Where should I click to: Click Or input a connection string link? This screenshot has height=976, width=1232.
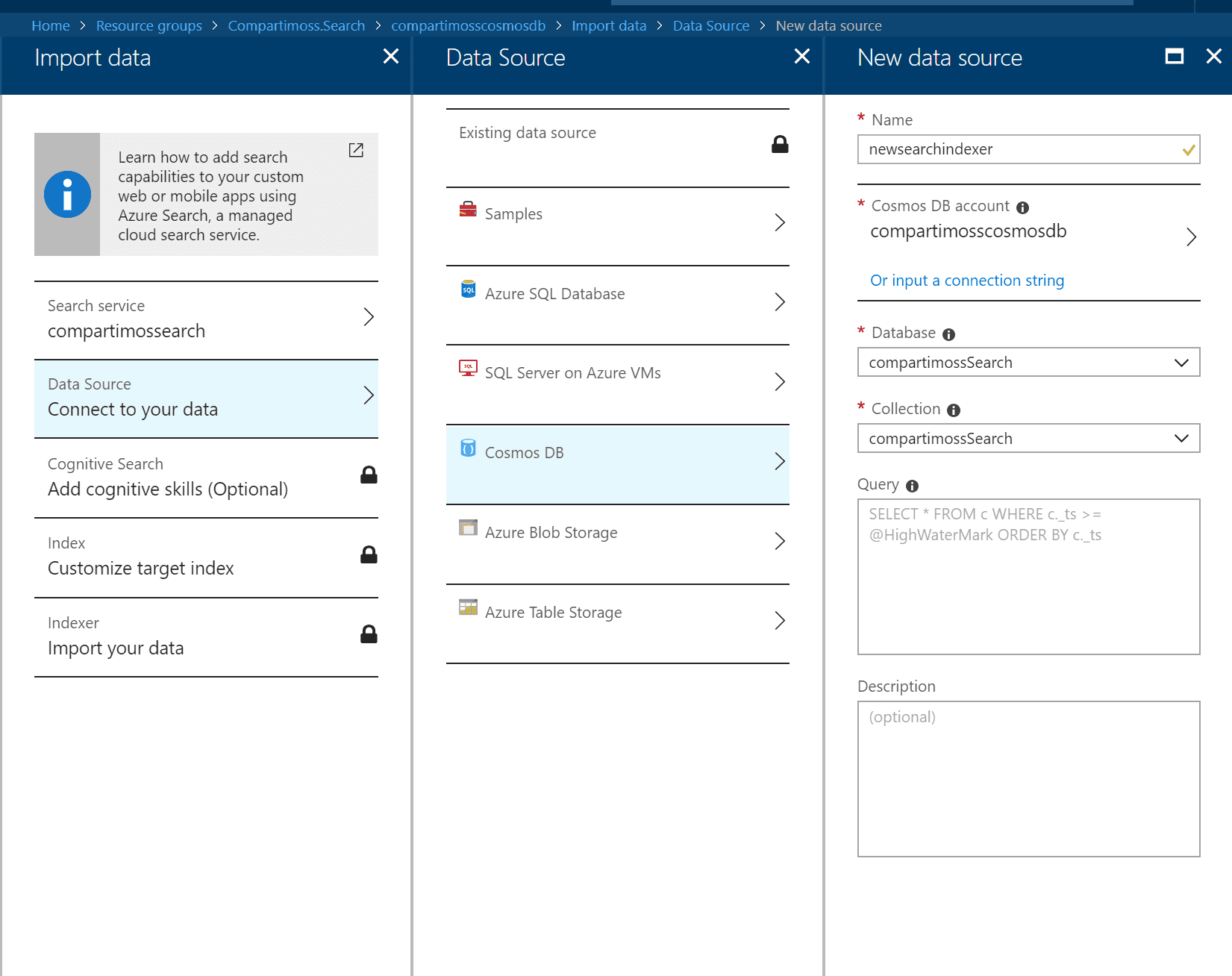coord(967,281)
